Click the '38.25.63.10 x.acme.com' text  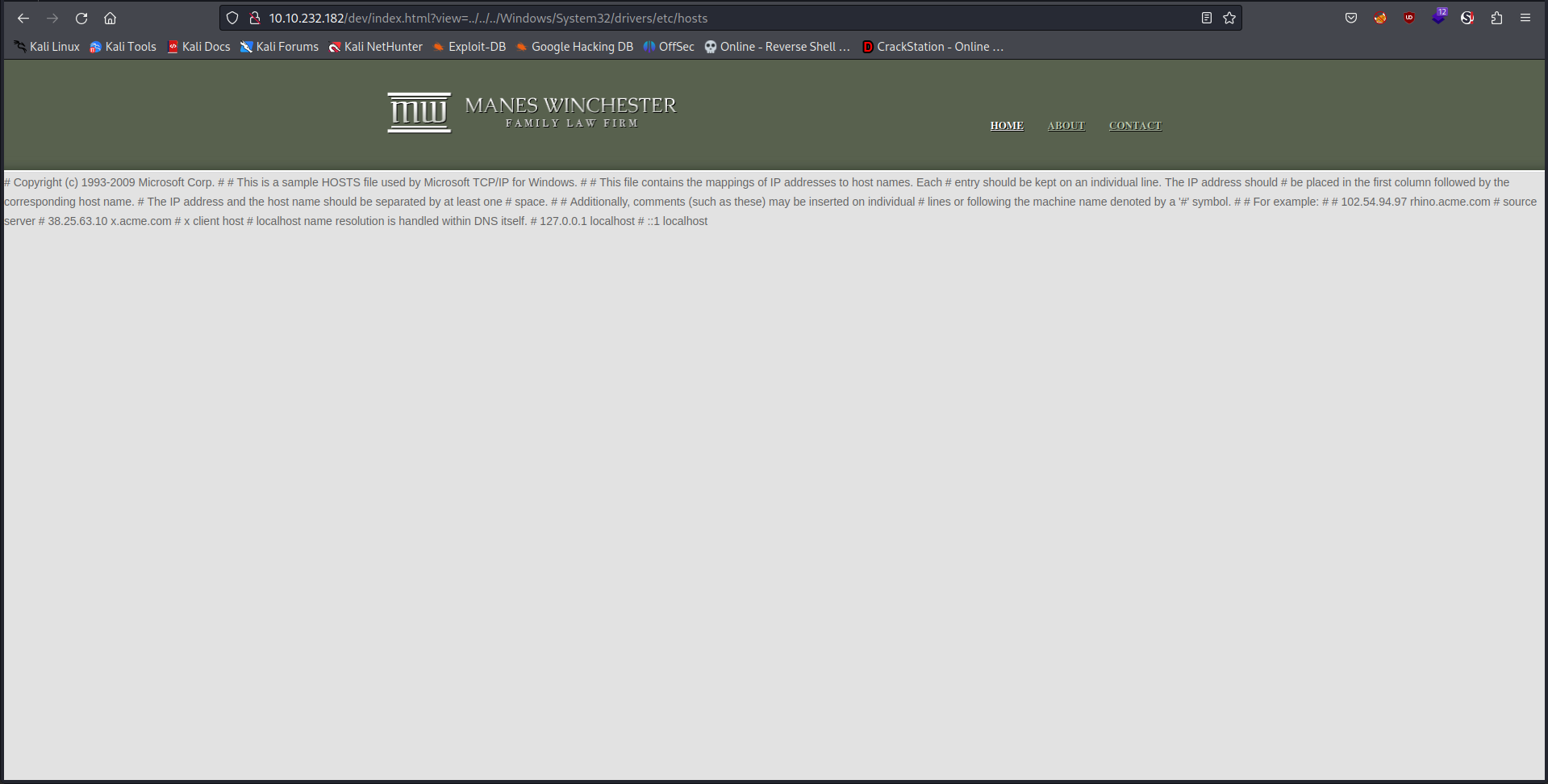pyautogui.click(x=110, y=221)
